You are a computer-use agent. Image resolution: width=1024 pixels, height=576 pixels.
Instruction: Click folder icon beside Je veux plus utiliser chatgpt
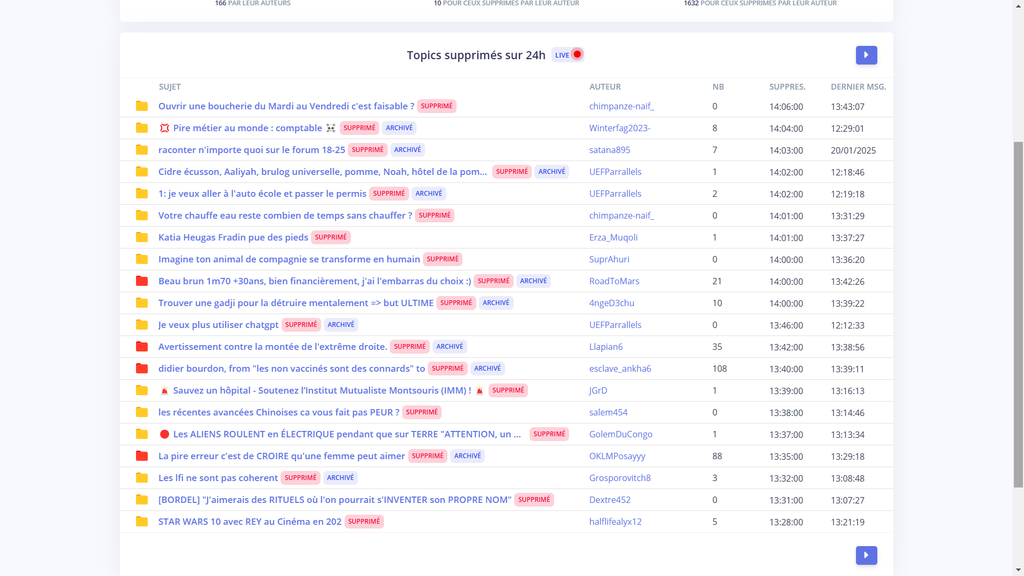tap(142, 325)
